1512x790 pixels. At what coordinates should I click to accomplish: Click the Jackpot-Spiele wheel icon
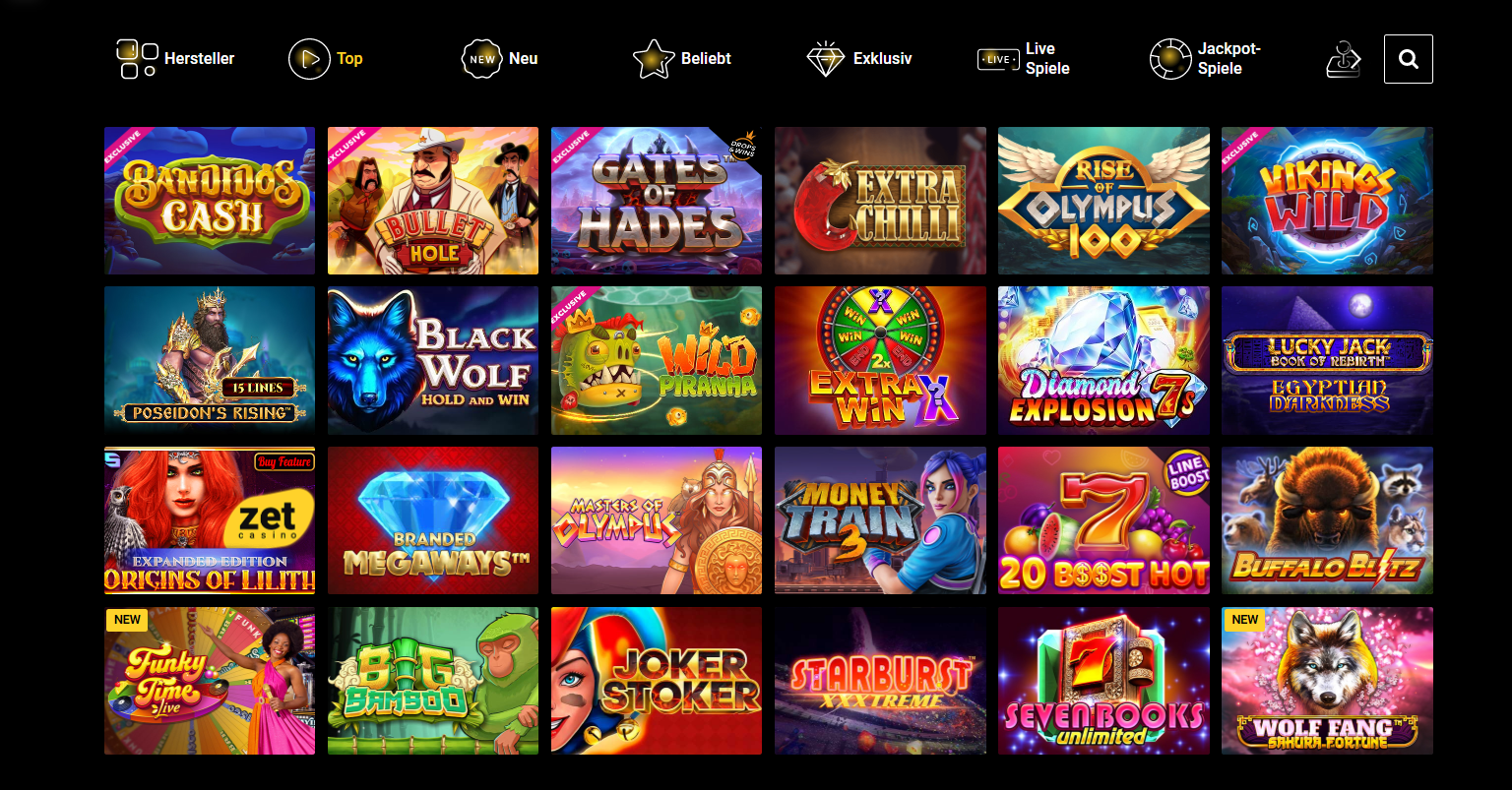1169,59
